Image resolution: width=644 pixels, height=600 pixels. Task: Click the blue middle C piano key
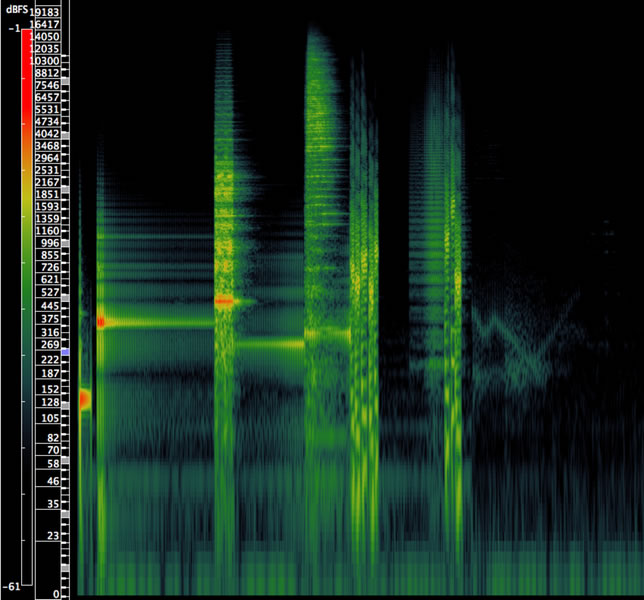(65, 353)
